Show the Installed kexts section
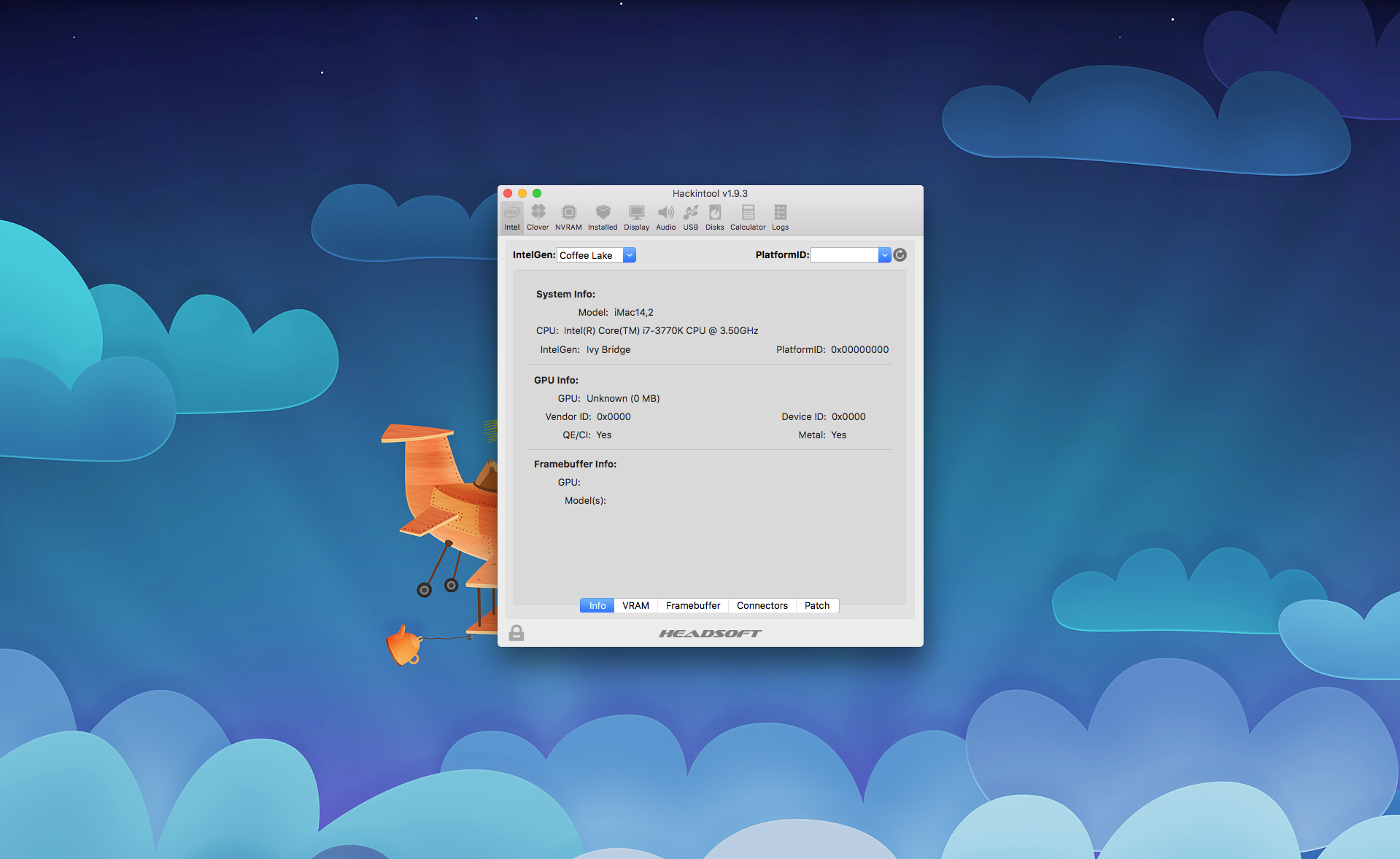 coord(603,217)
